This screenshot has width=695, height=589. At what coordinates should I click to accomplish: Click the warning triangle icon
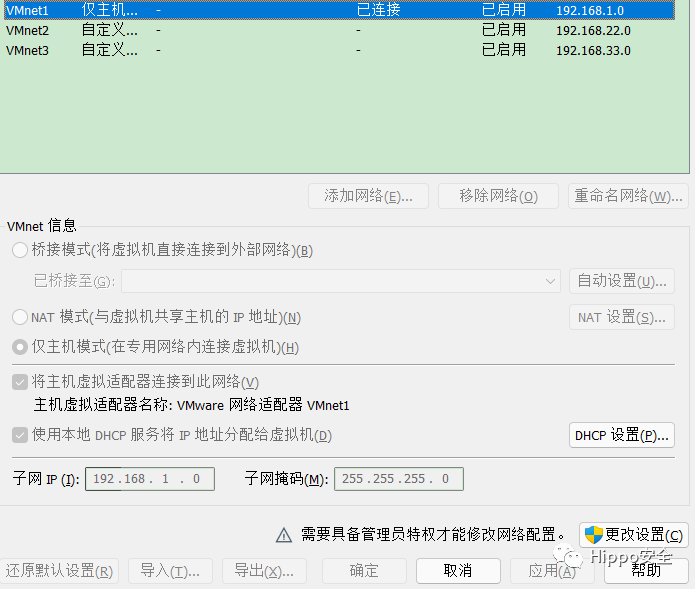pyautogui.click(x=284, y=535)
